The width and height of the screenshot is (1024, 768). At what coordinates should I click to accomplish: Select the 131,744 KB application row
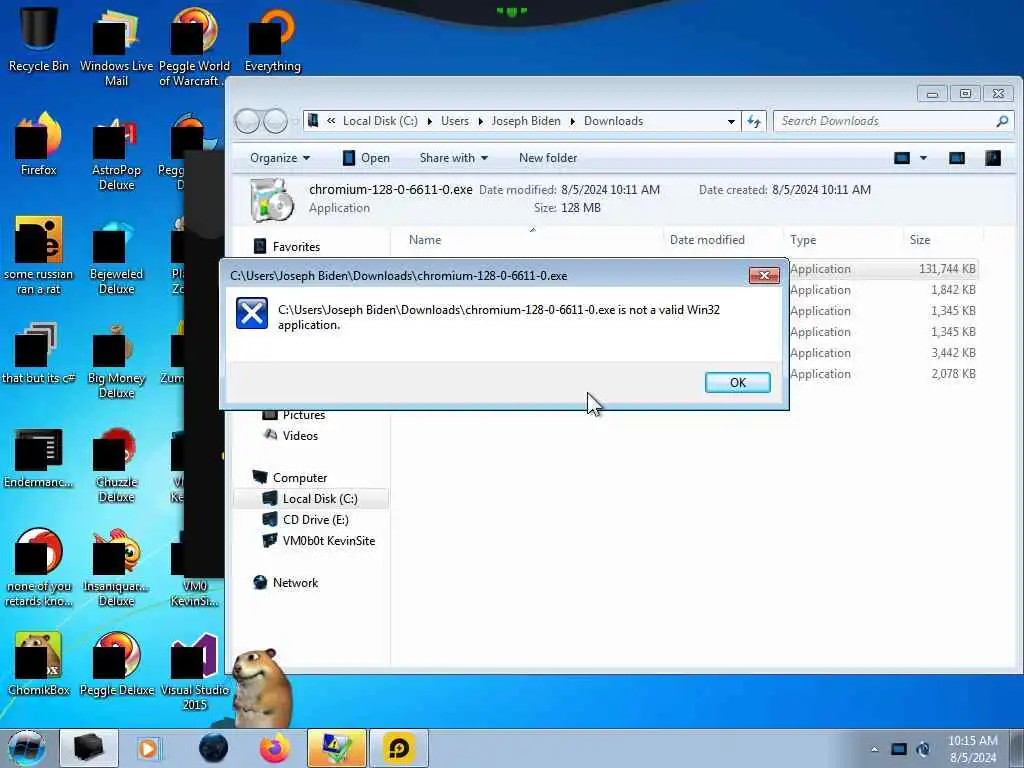click(x=883, y=269)
